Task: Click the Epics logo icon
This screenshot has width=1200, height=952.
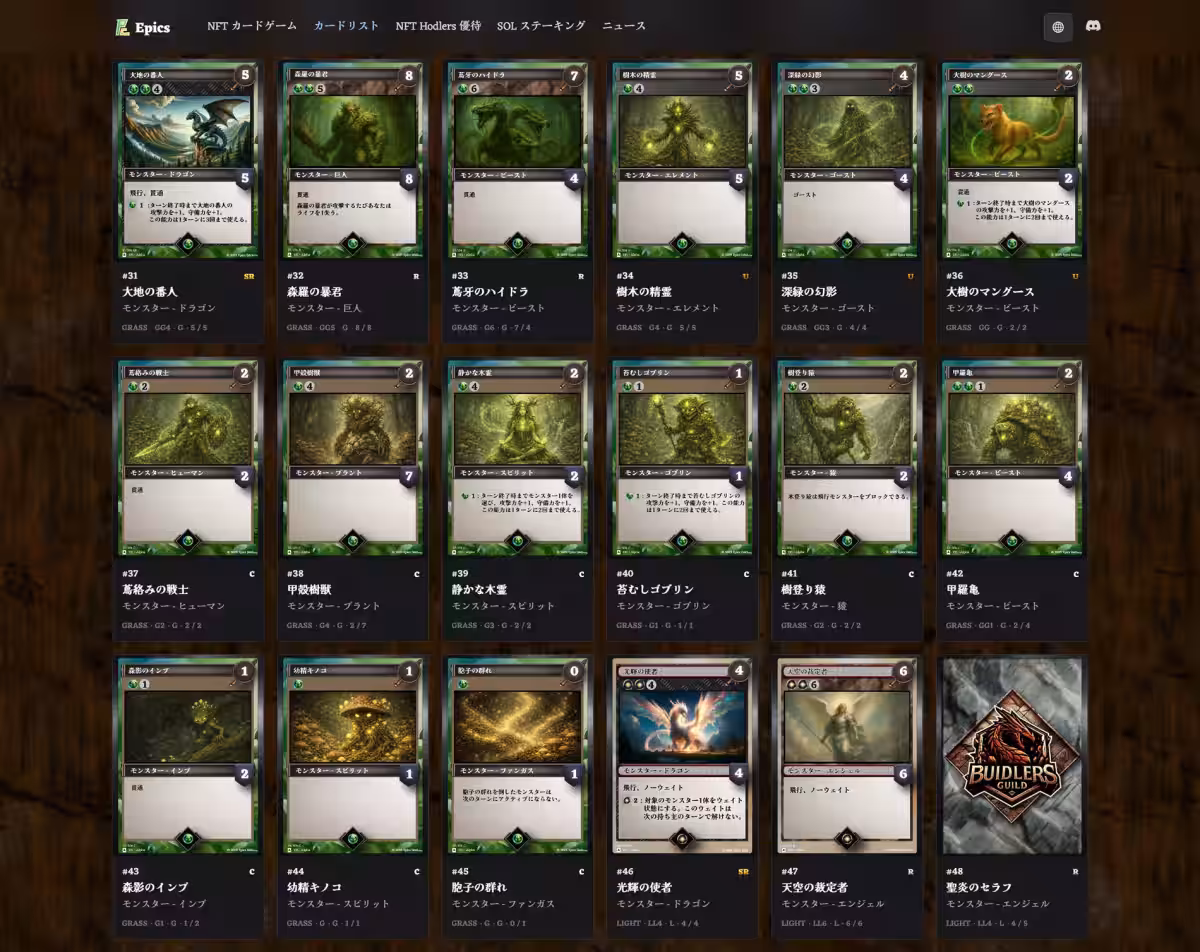Action: (122, 27)
